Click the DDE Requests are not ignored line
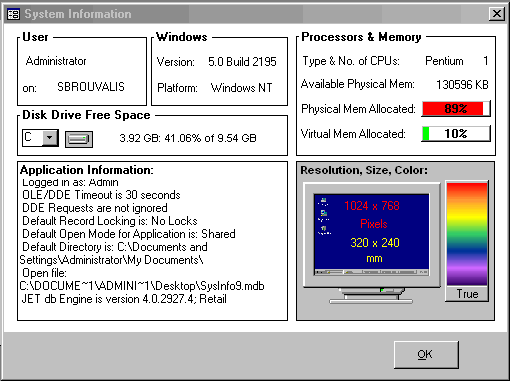Image resolution: width=510 pixels, height=381 pixels. (x=95, y=208)
